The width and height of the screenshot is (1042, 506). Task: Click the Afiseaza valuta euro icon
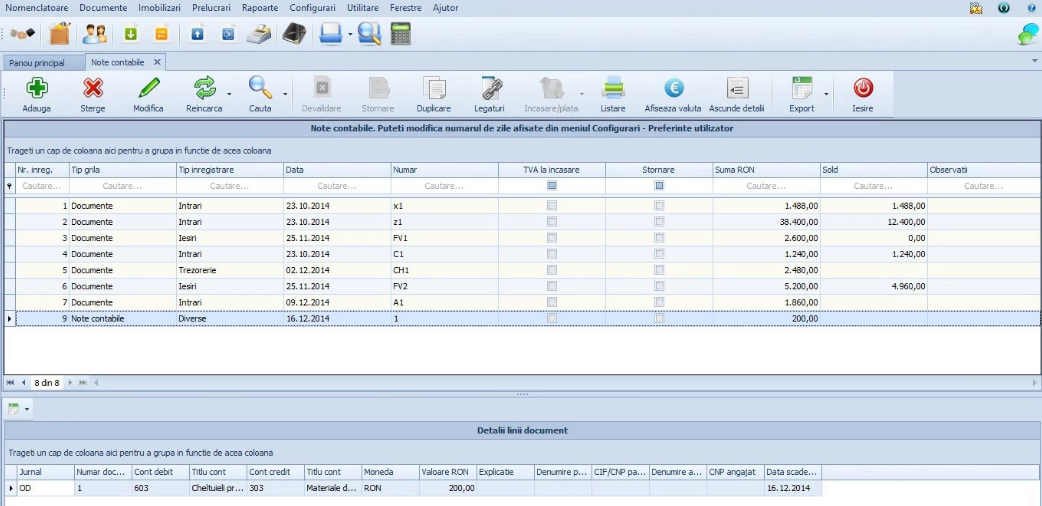pos(673,87)
